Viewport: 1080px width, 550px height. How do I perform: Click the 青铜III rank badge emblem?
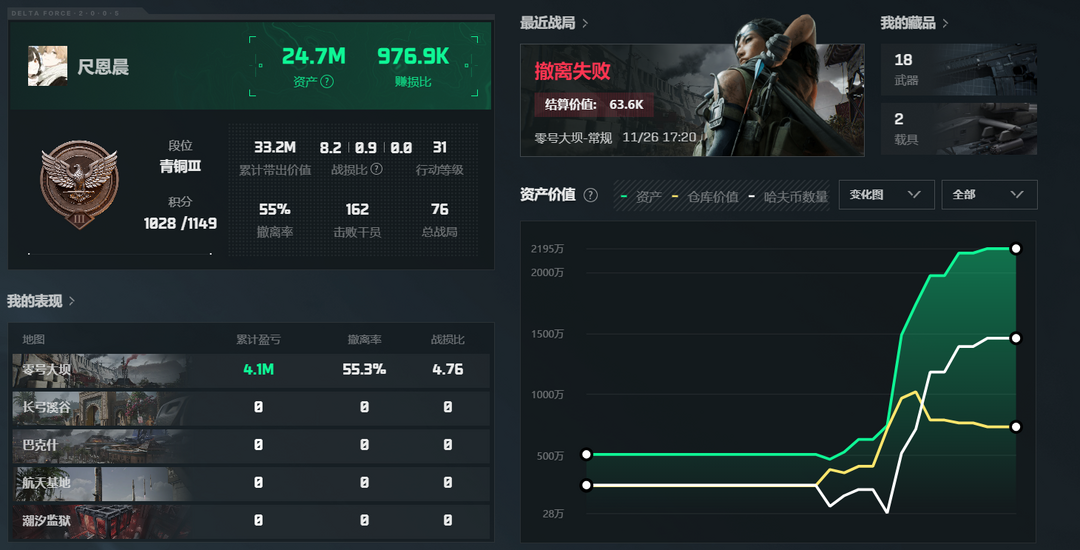(x=78, y=183)
